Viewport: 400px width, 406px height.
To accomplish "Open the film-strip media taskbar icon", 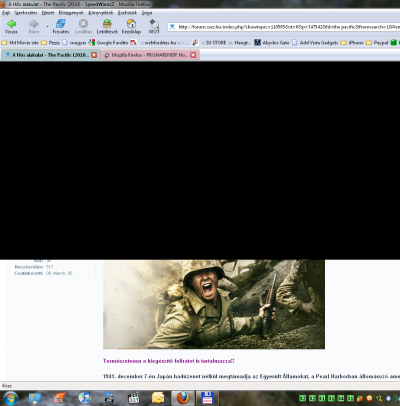I will [x=109, y=398].
